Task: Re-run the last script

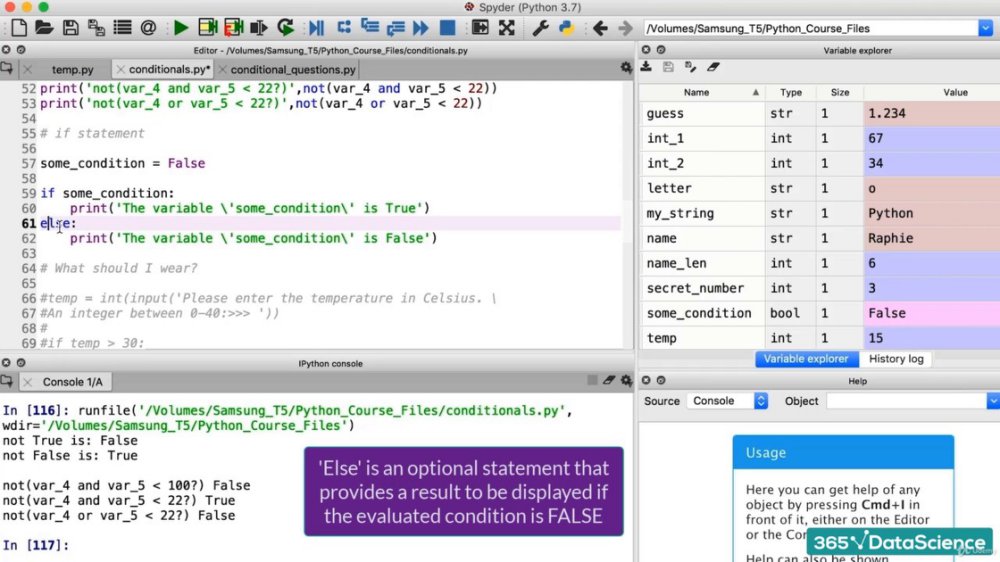Action: coord(285,27)
